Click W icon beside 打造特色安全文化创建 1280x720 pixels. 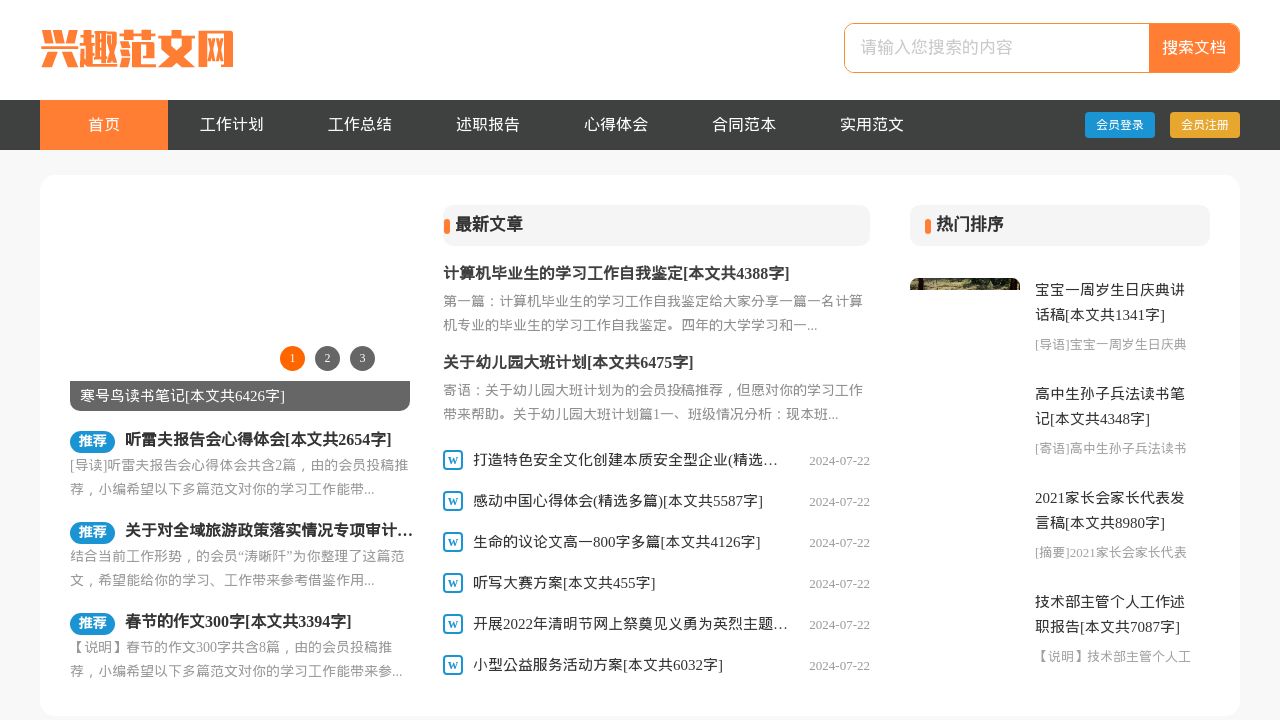[453, 460]
